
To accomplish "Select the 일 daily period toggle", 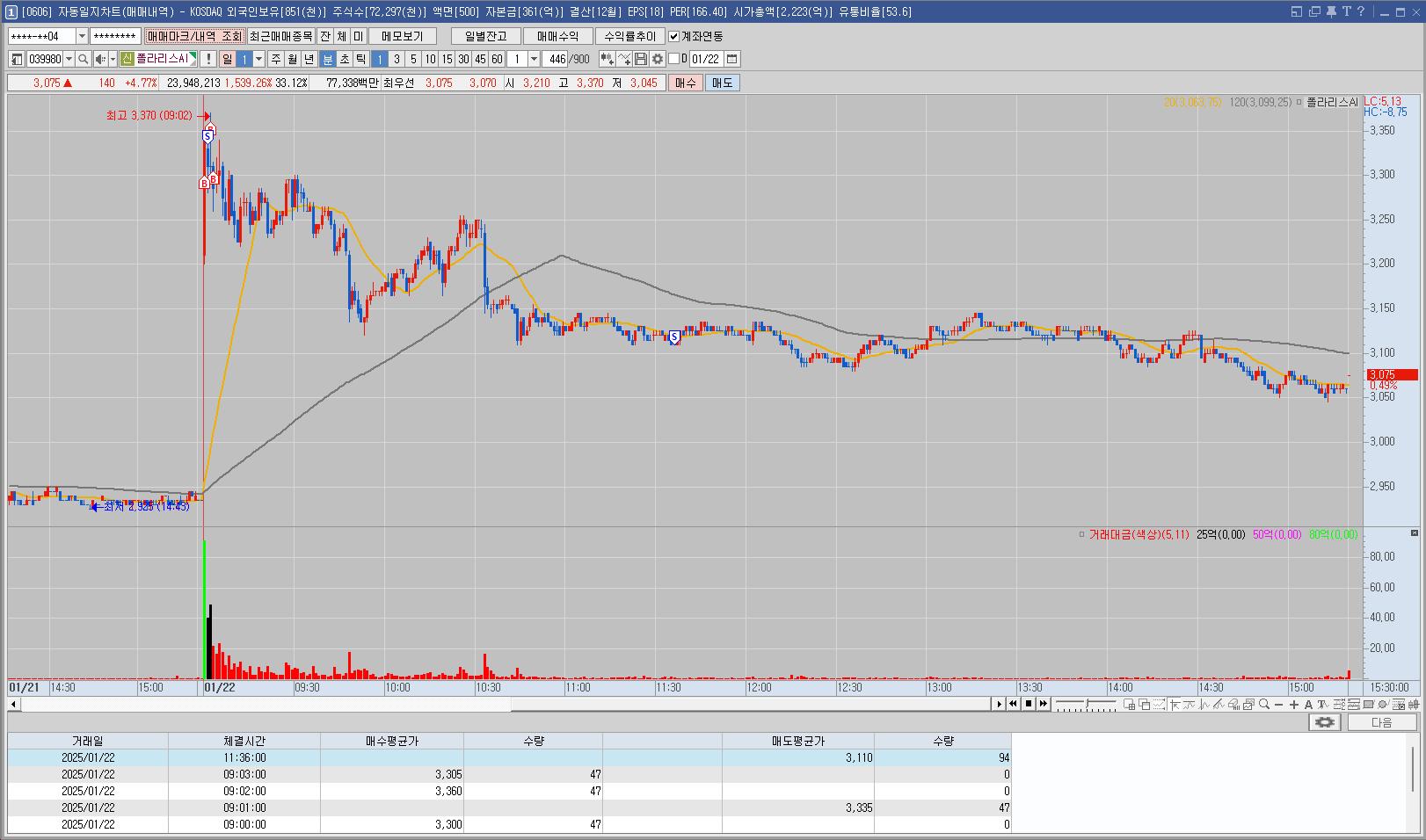I will click(228, 59).
